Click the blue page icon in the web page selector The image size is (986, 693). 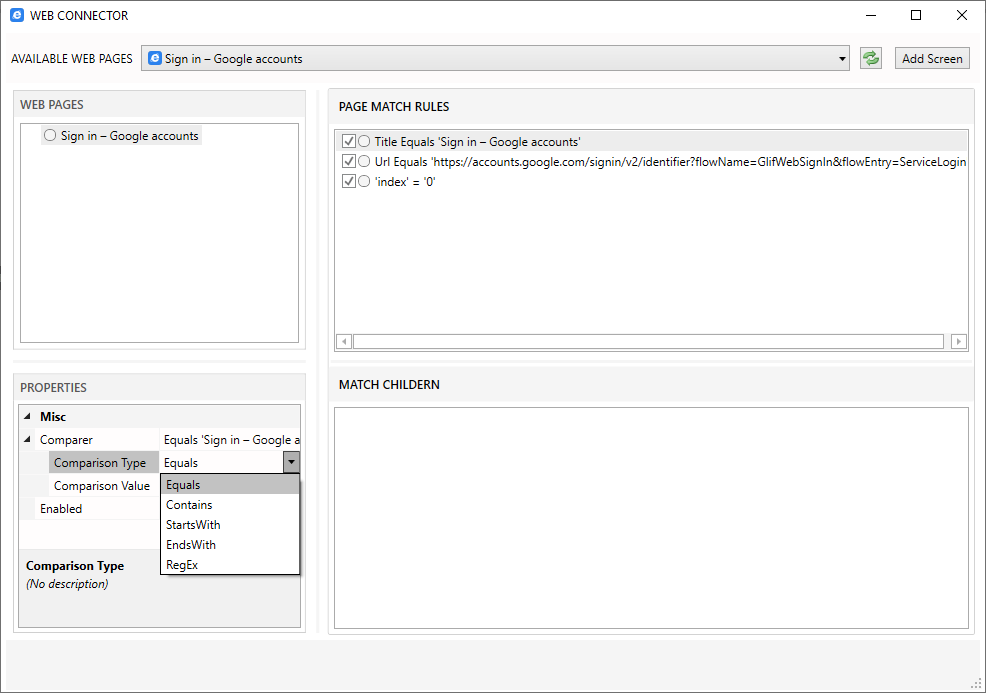154,58
